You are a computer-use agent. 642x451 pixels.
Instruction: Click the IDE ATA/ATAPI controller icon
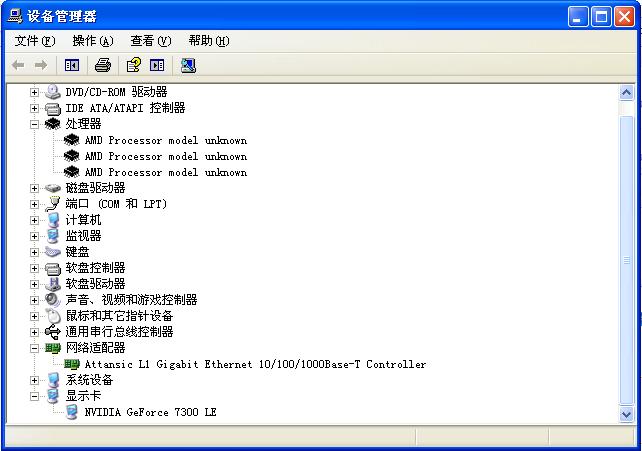[x=52, y=108]
